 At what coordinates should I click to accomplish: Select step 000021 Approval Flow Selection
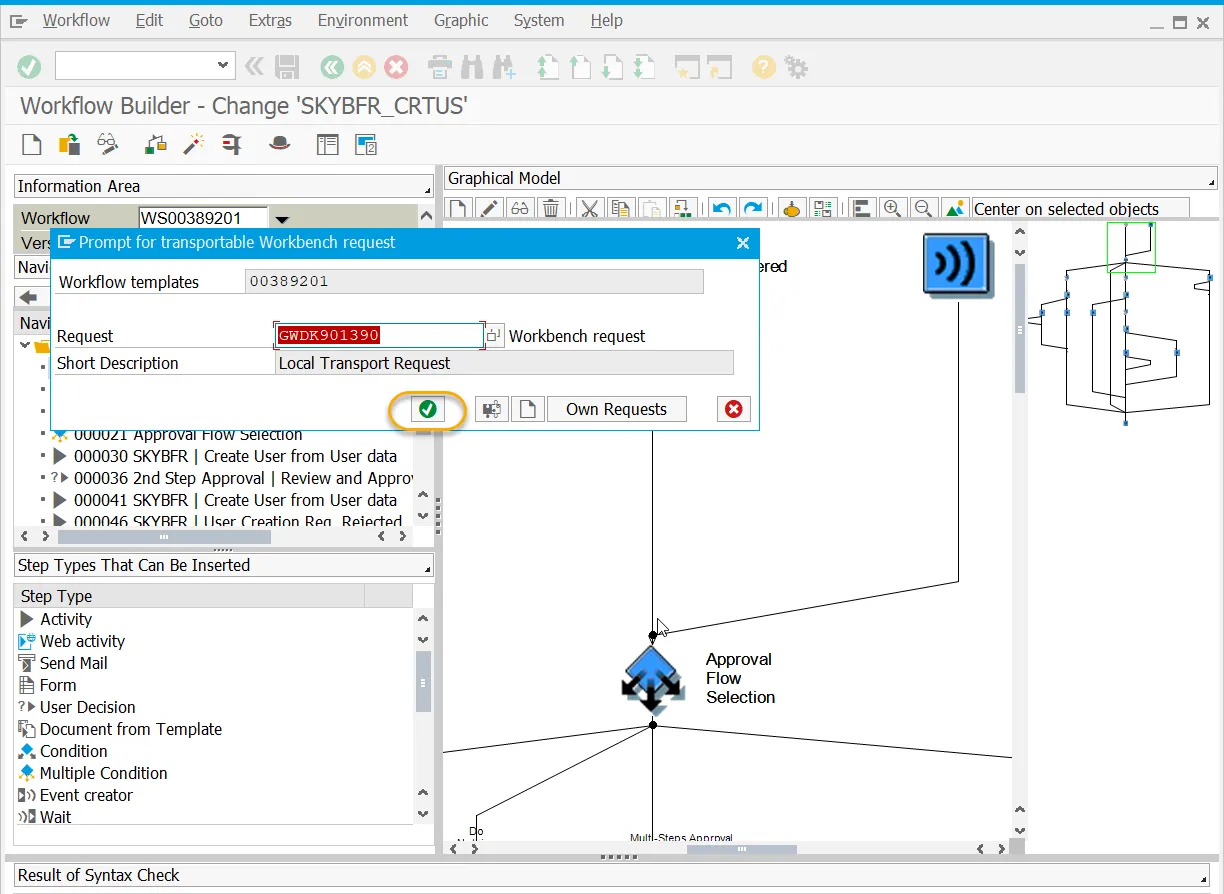coord(188,435)
